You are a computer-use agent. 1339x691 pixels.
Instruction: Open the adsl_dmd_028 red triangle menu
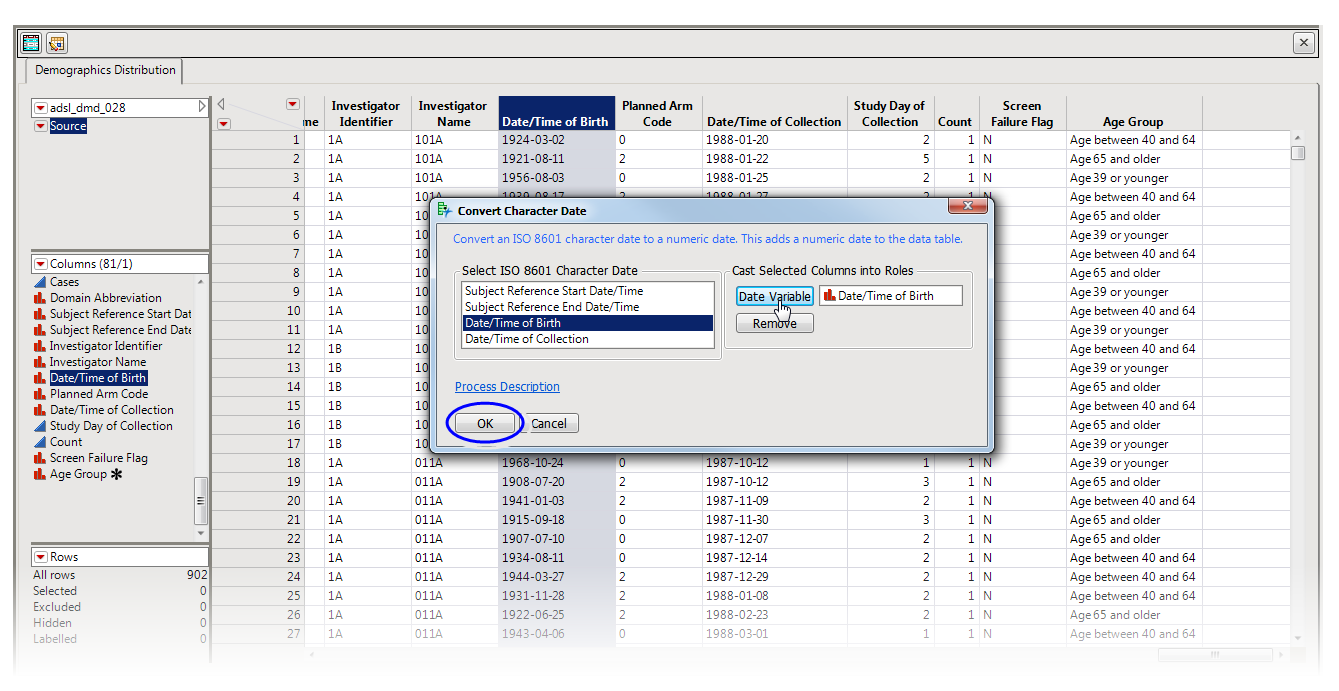(40, 108)
